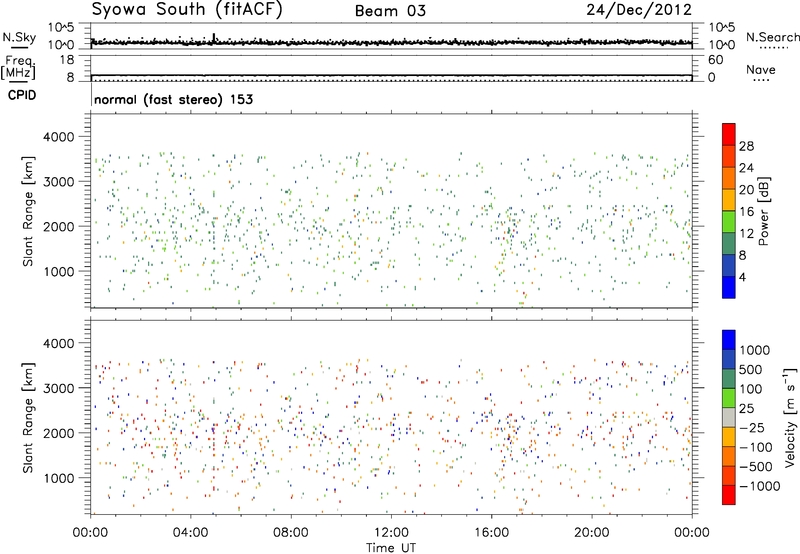Pick the light green 25–100 velocity segment

click(x=729, y=399)
